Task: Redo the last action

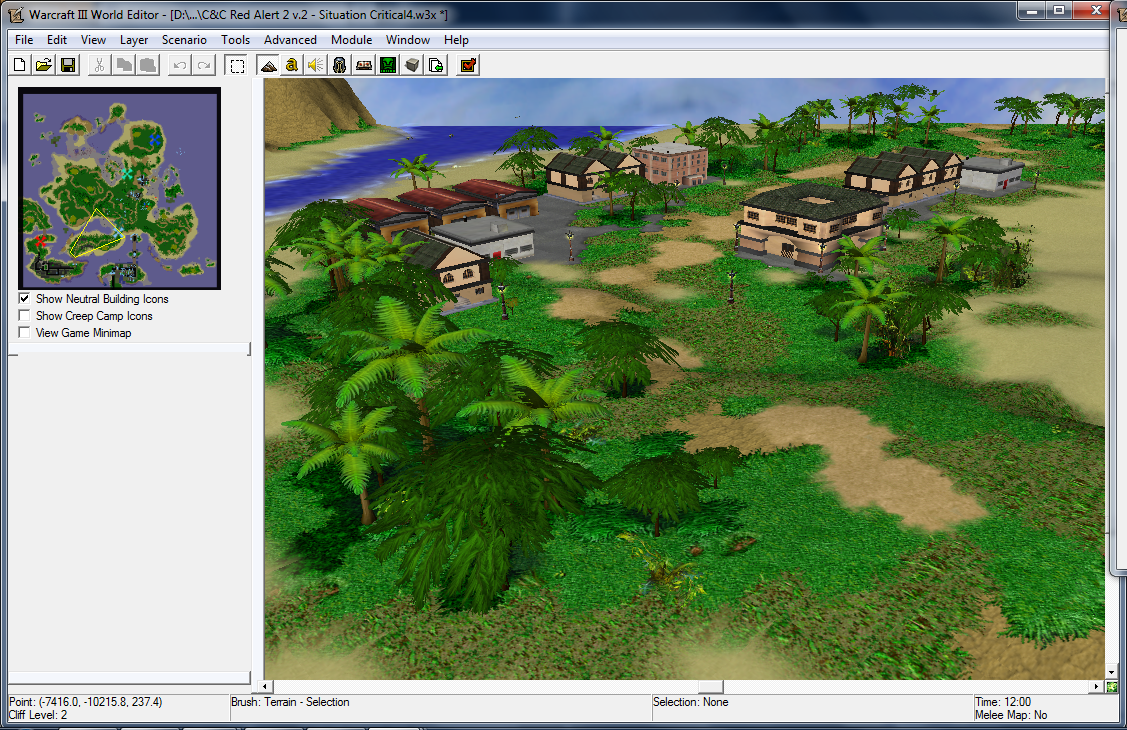Action: 204,65
